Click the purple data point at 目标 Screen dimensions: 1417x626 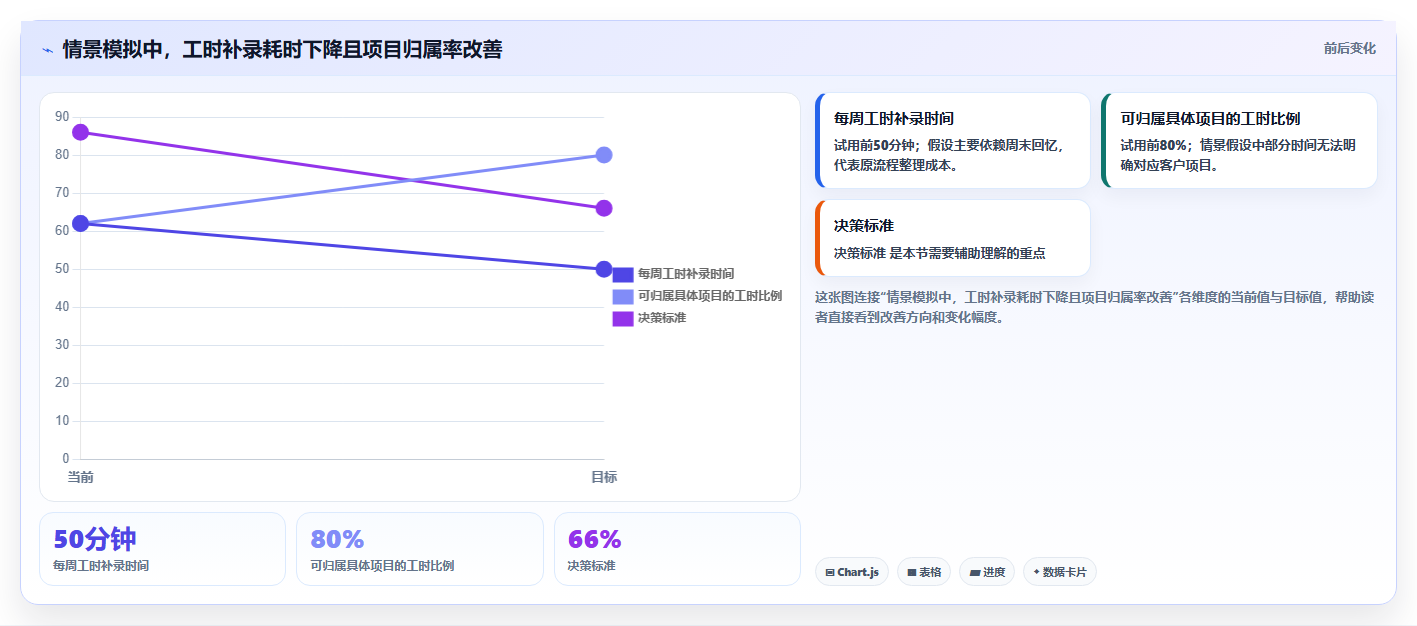click(604, 208)
